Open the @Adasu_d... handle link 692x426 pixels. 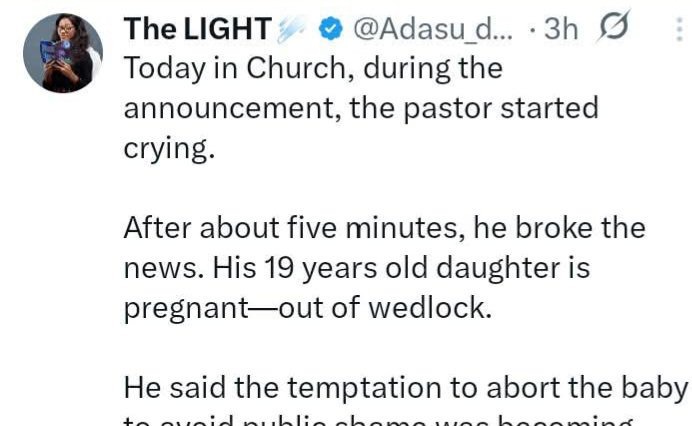tap(432, 30)
